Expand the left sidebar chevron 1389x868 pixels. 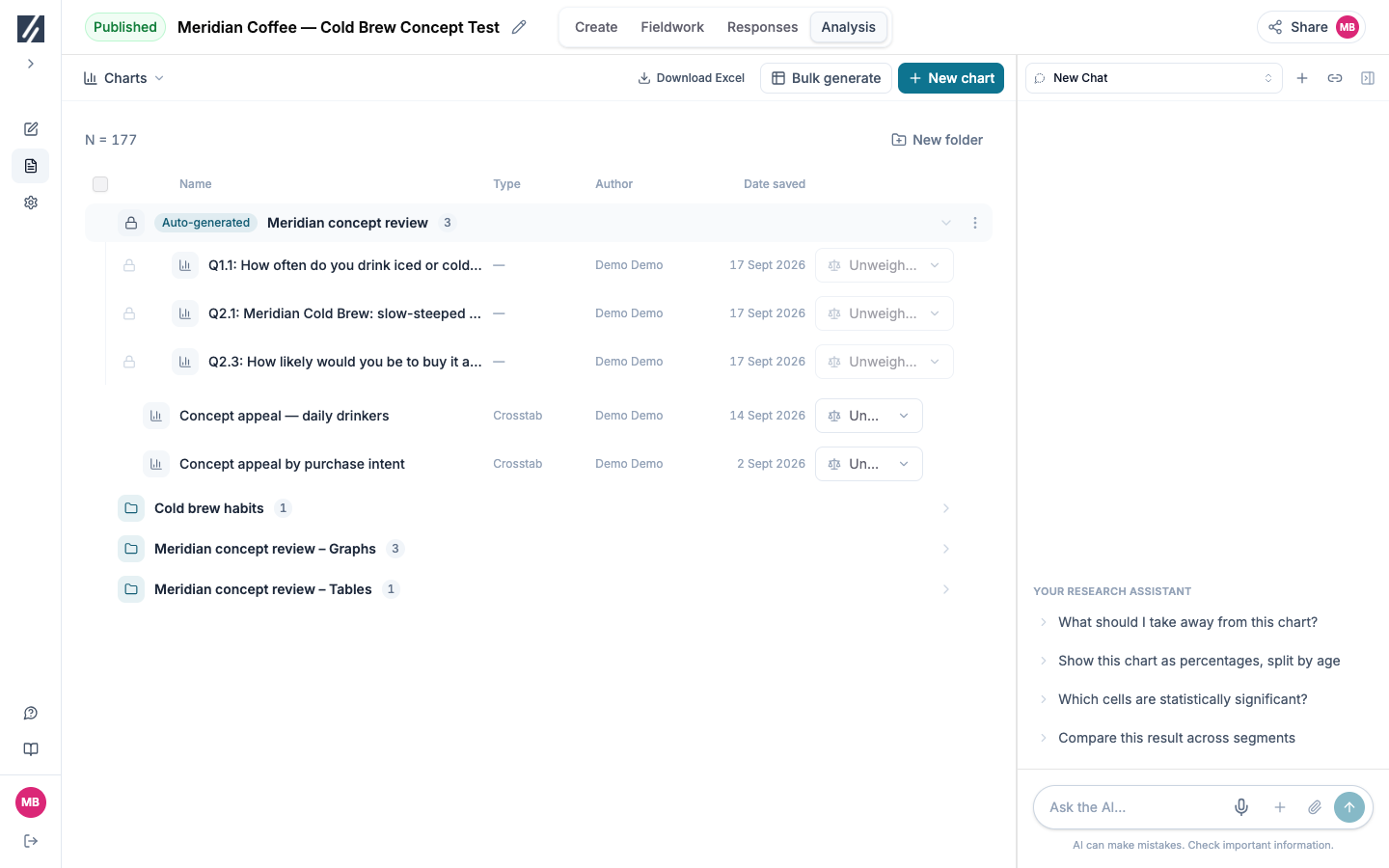[x=31, y=64]
